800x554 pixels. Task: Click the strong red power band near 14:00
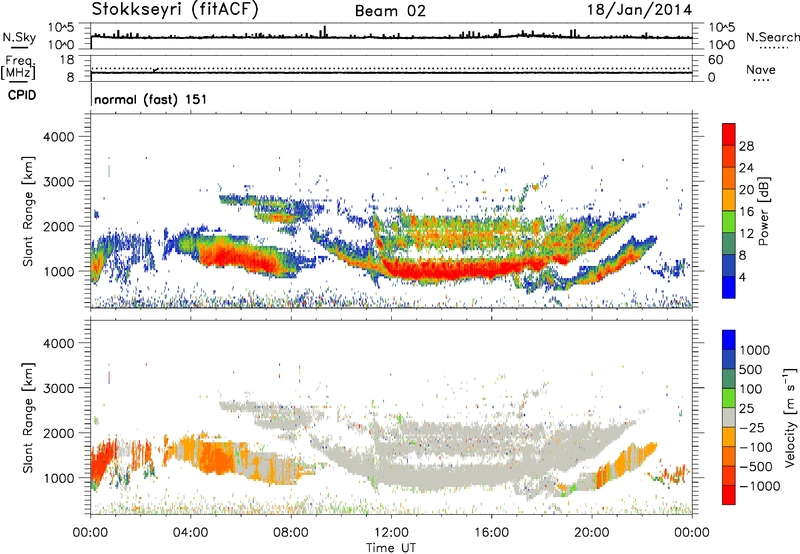click(x=442, y=269)
